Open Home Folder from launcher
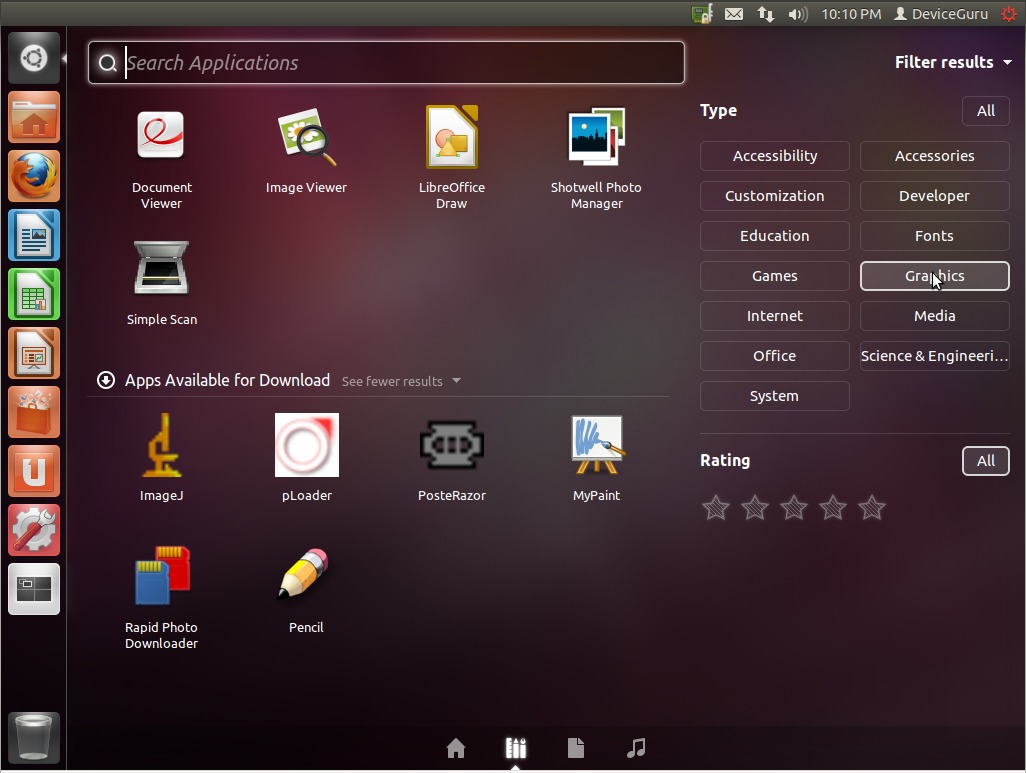The image size is (1026, 773). (34, 117)
